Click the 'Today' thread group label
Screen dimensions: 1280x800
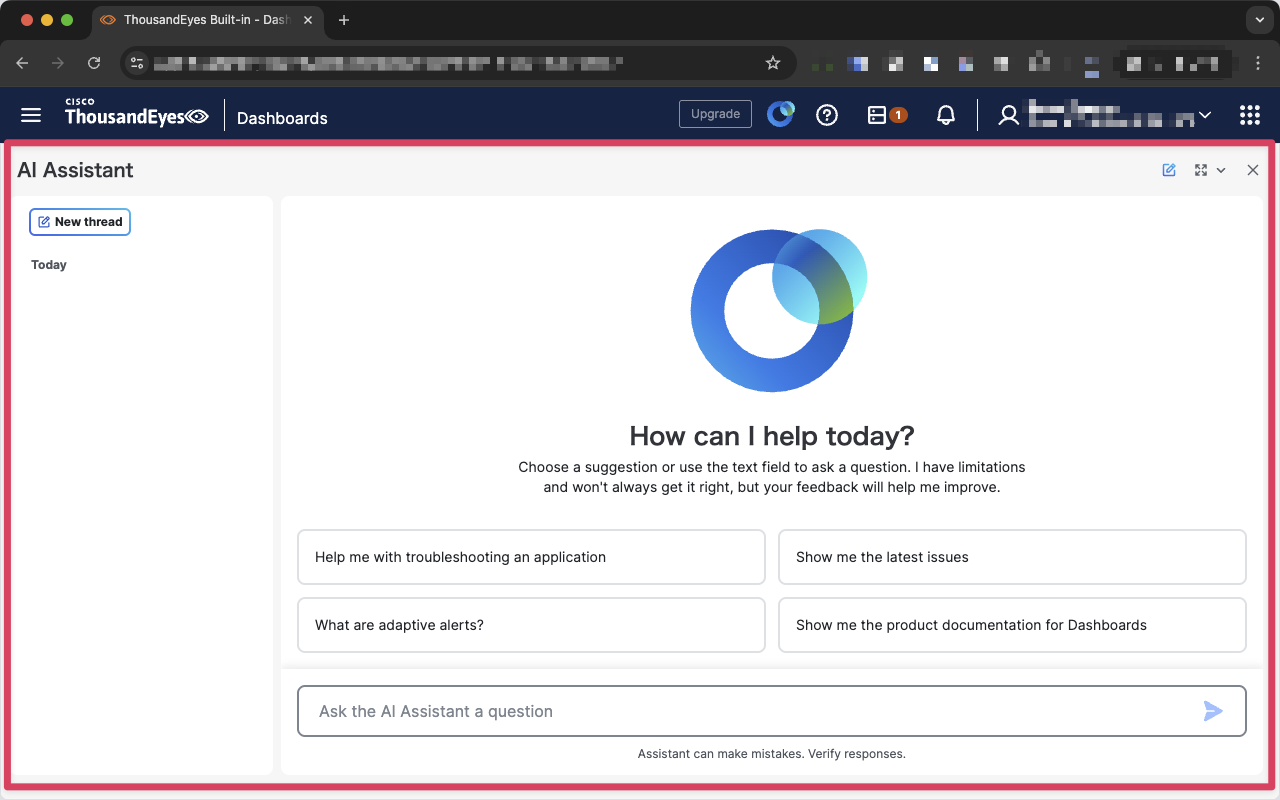pos(49,265)
